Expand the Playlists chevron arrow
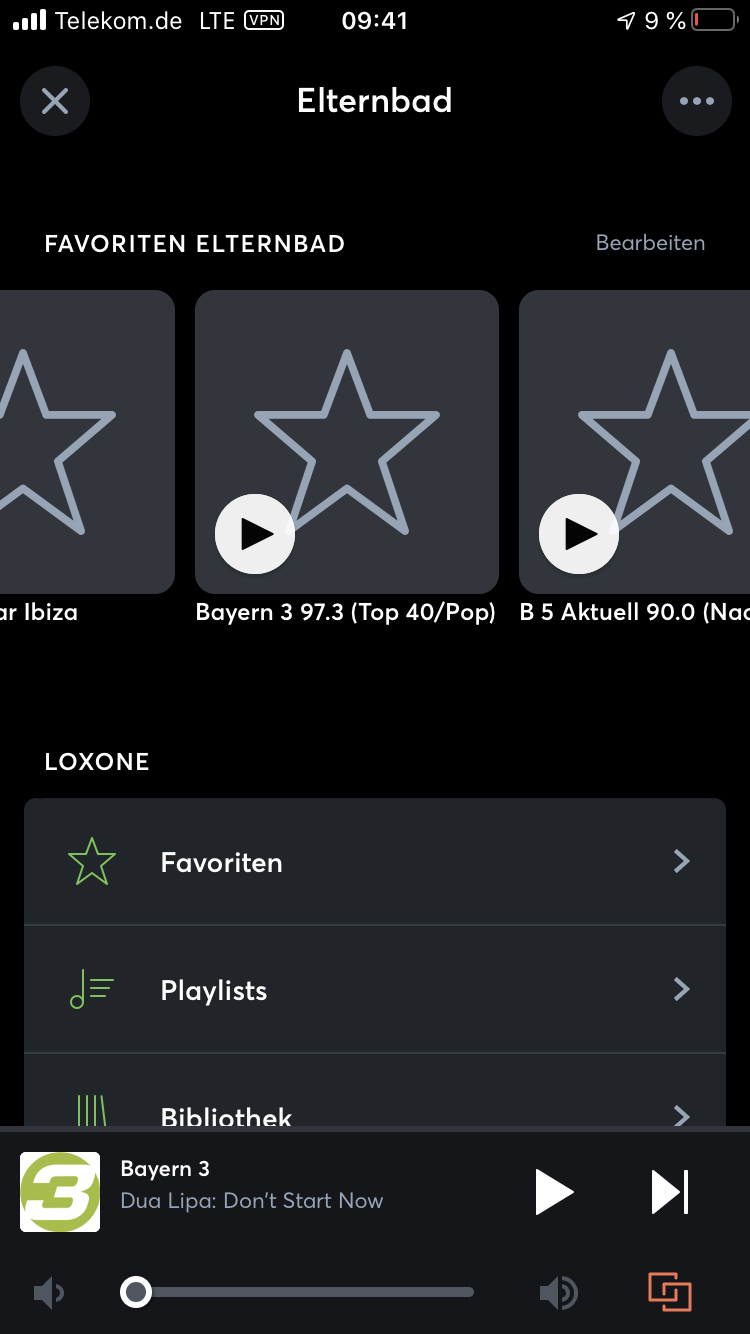Image resolution: width=750 pixels, height=1334 pixels. tap(682, 989)
